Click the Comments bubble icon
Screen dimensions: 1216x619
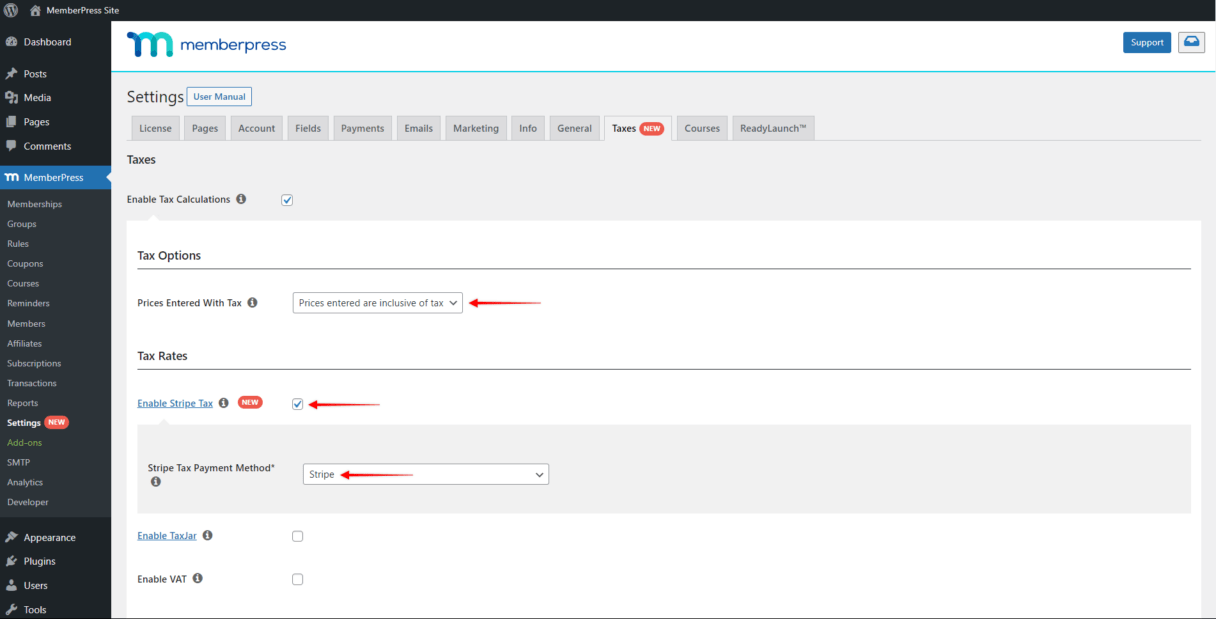click(x=11, y=146)
